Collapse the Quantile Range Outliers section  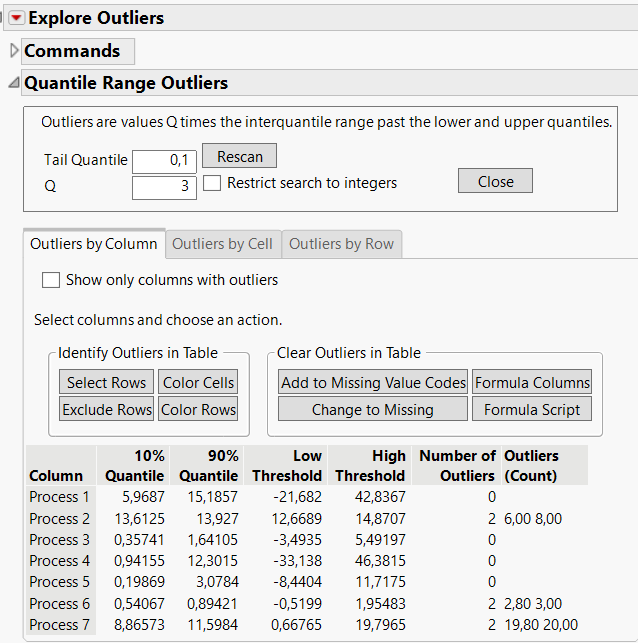(13, 84)
